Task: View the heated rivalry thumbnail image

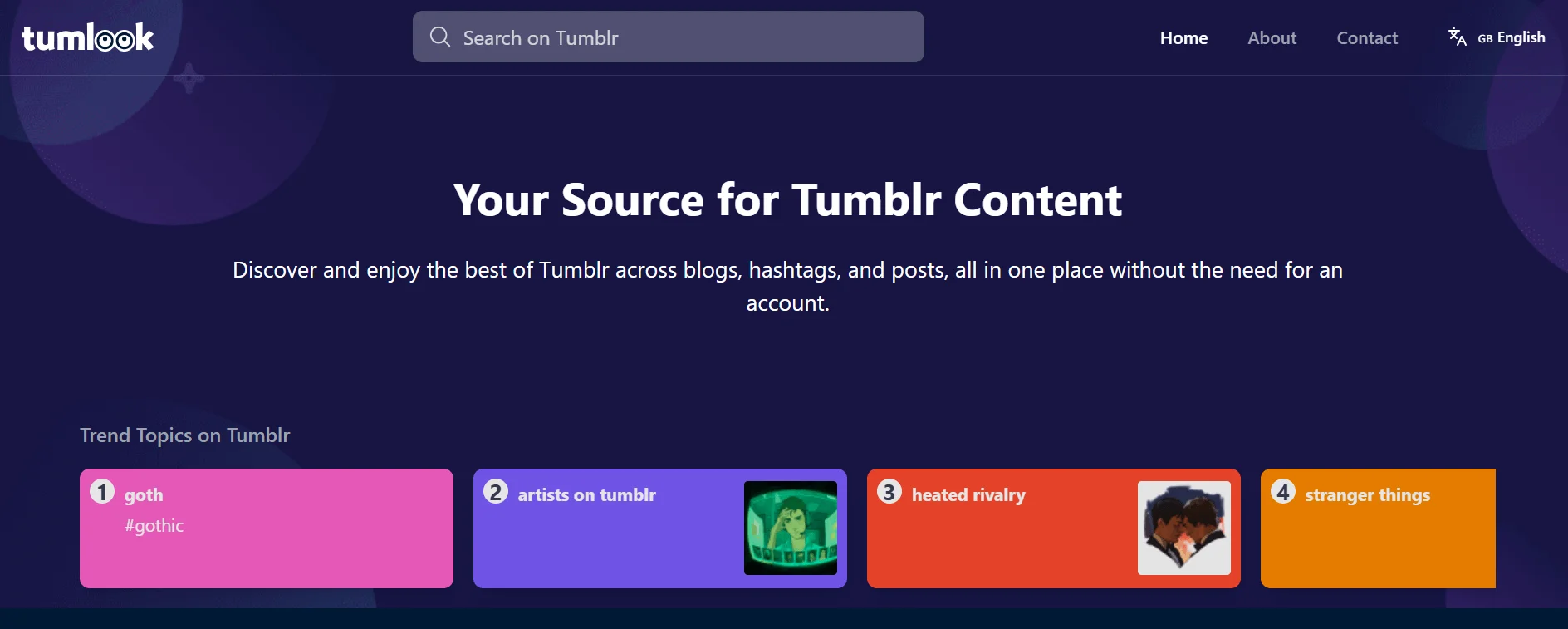Action: coord(1184,528)
